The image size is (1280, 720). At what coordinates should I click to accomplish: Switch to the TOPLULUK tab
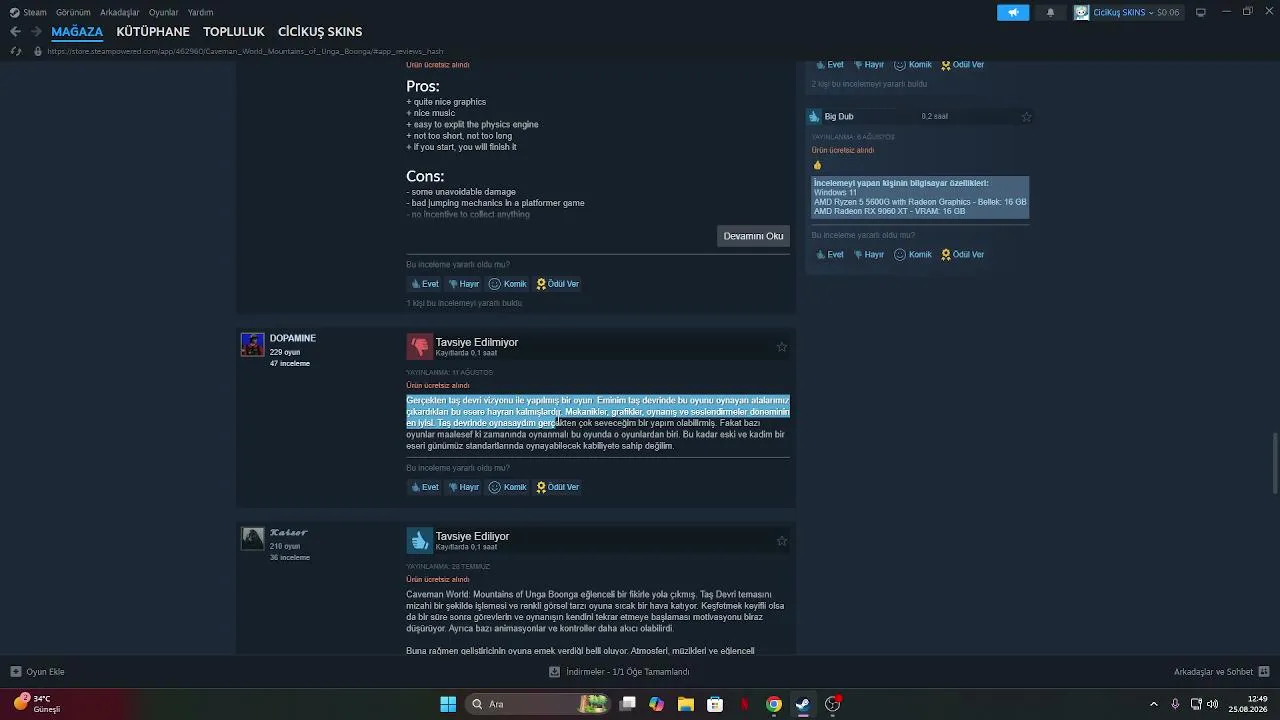tap(234, 31)
